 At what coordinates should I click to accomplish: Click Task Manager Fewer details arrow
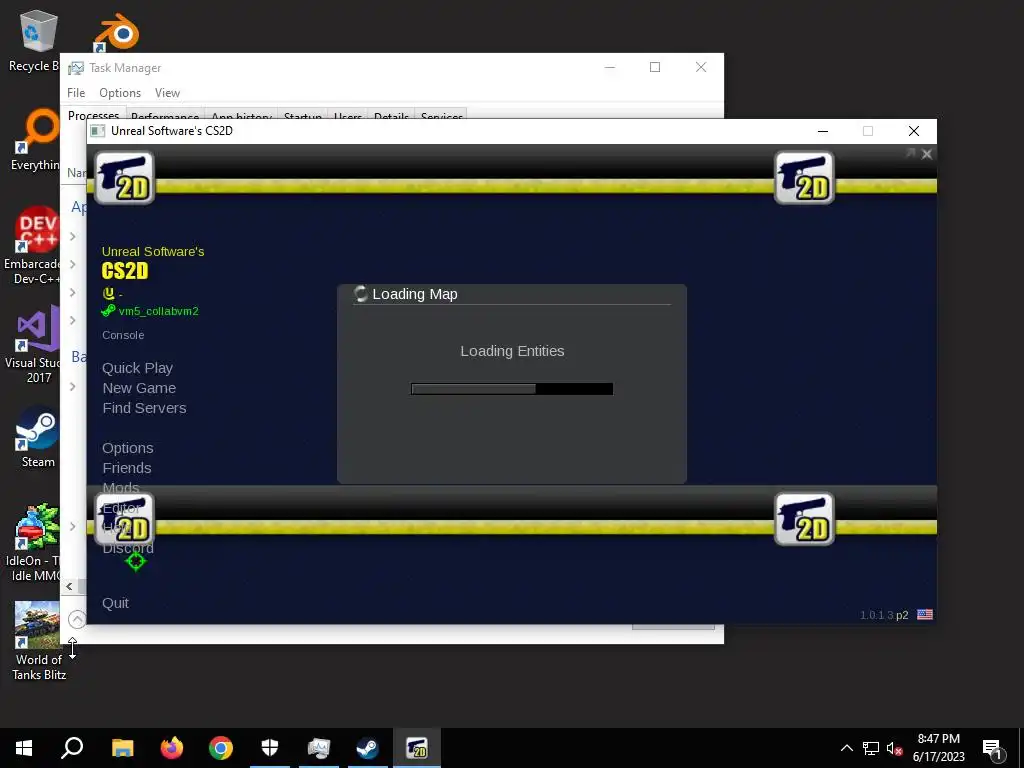point(76,618)
